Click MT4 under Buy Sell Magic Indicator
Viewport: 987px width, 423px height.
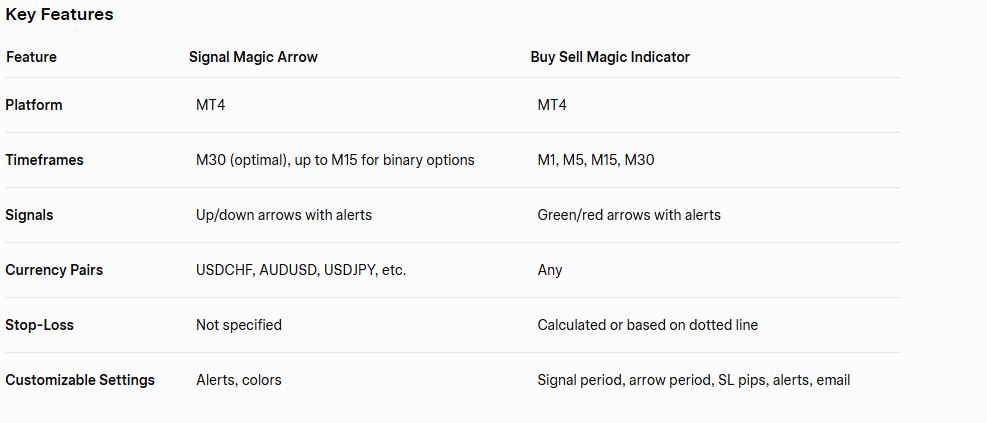(x=552, y=105)
